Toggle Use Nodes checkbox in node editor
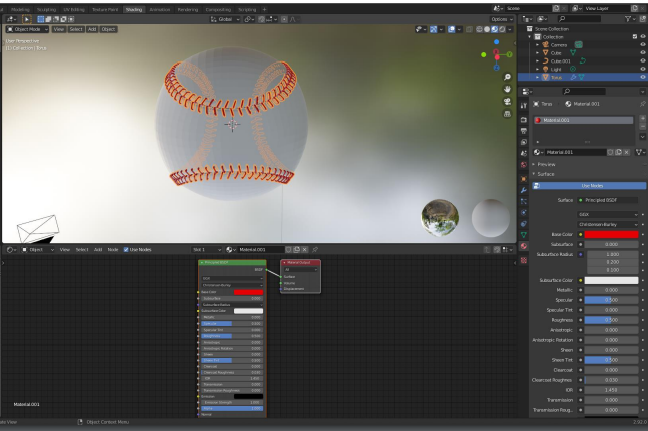The width and height of the screenshot is (648, 431). 128,249
